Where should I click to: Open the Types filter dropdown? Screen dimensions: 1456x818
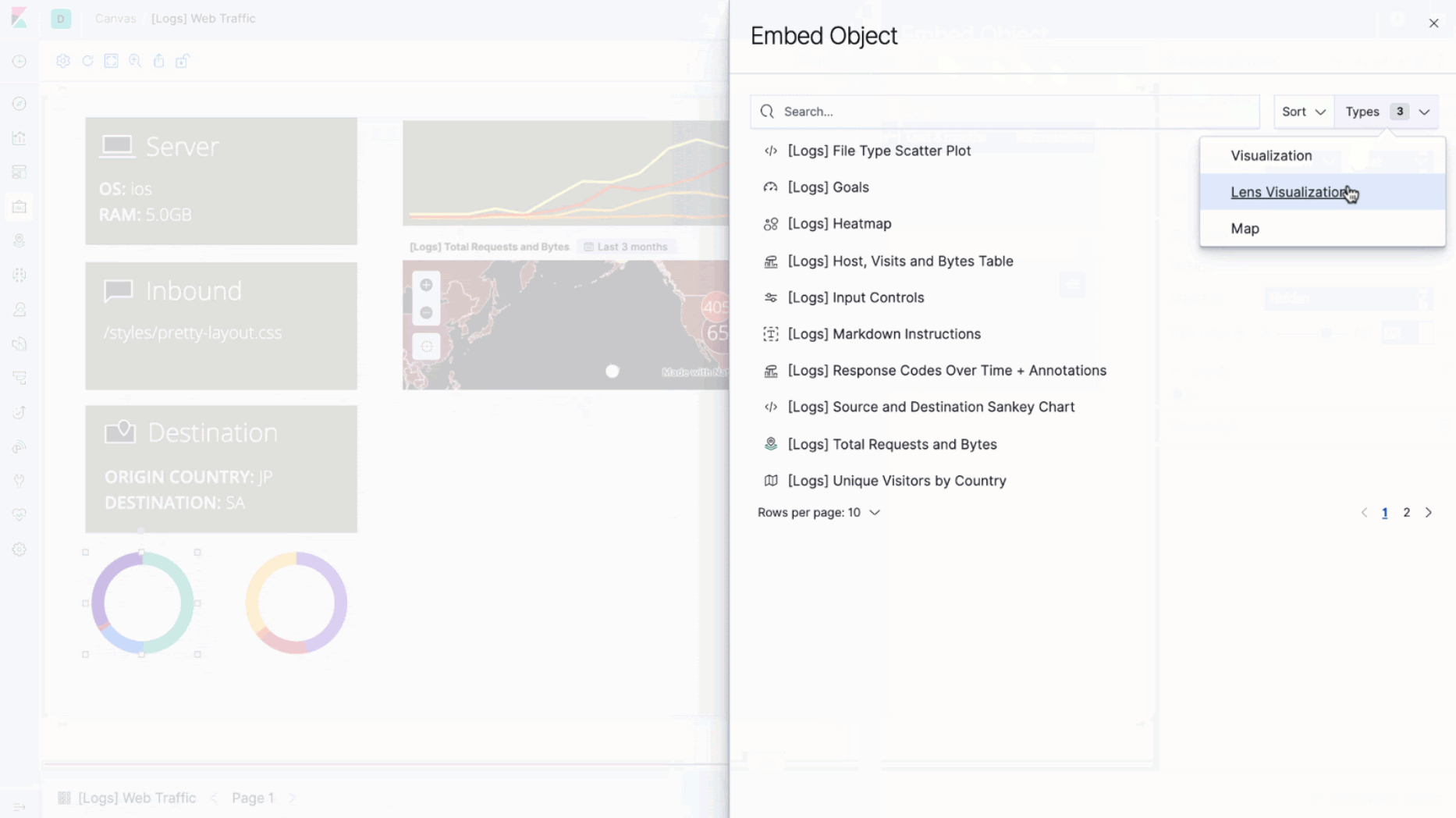pyautogui.click(x=1386, y=112)
